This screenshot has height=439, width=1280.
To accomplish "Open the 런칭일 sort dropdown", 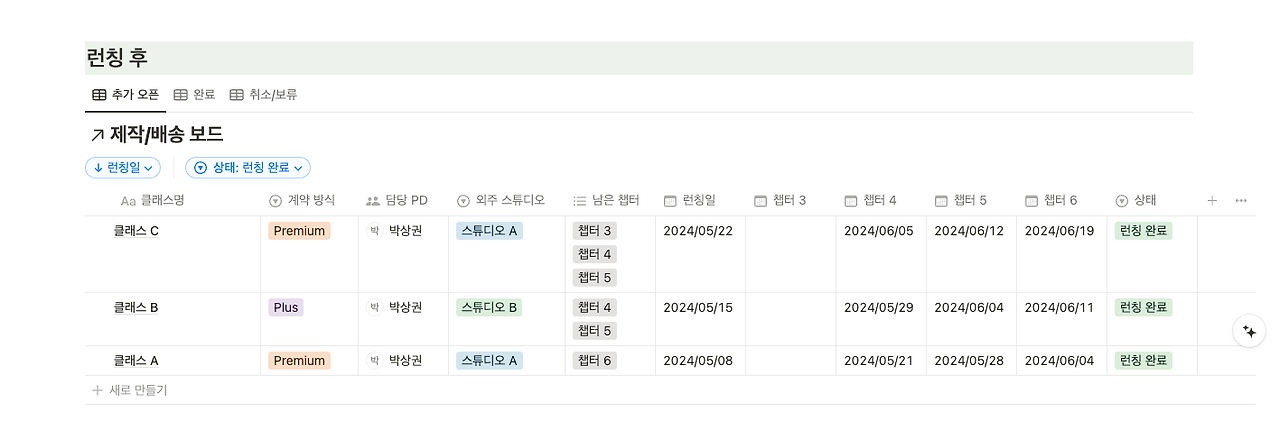I will [x=123, y=168].
